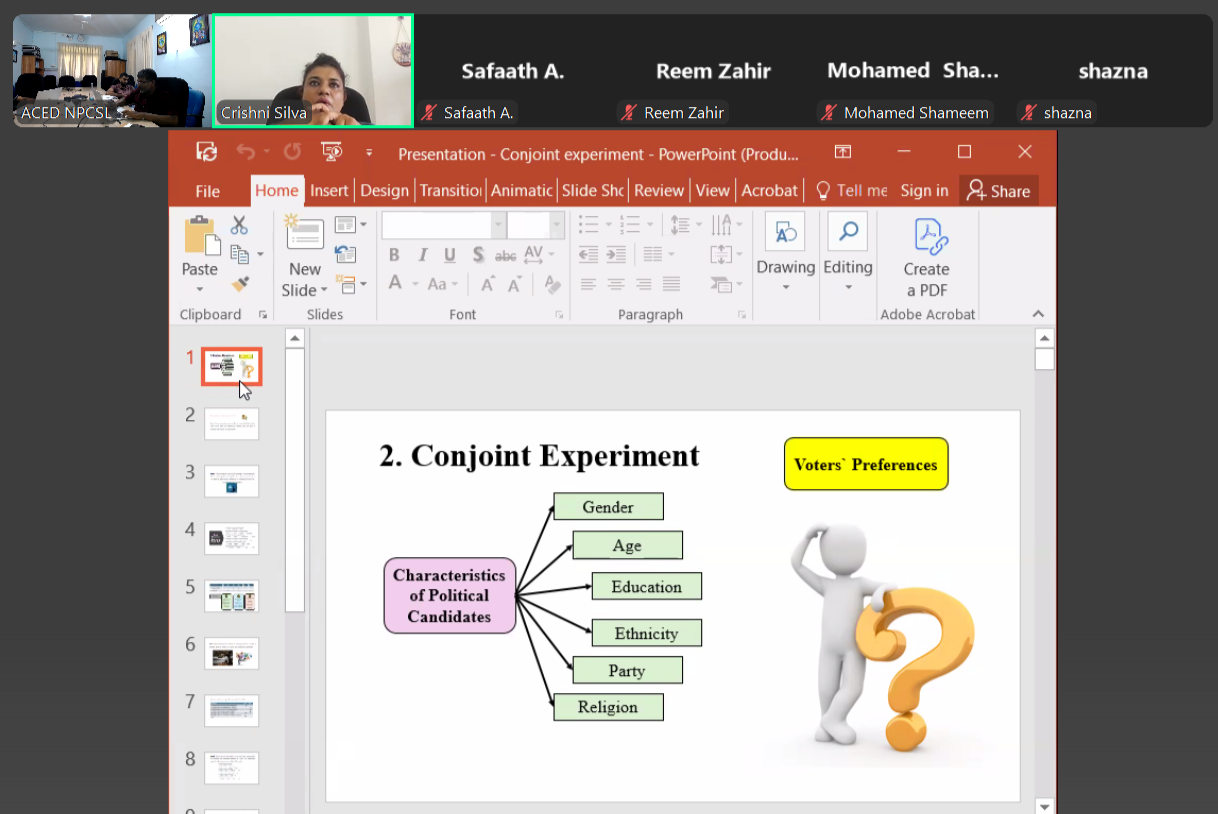Click Sign in
Screen dimensions: 1218x814
click(x=924, y=191)
